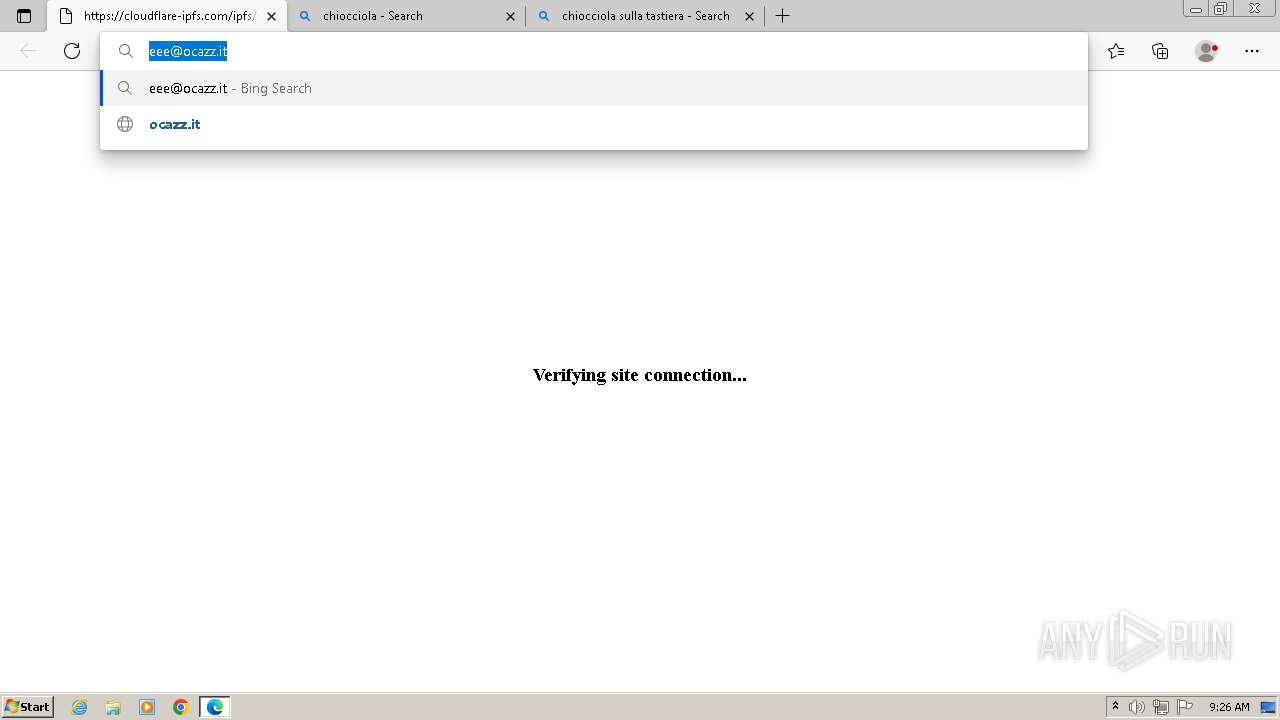Open File Explorer from taskbar
Image resolution: width=1280 pixels, height=720 pixels.
click(x=113, y=707)
